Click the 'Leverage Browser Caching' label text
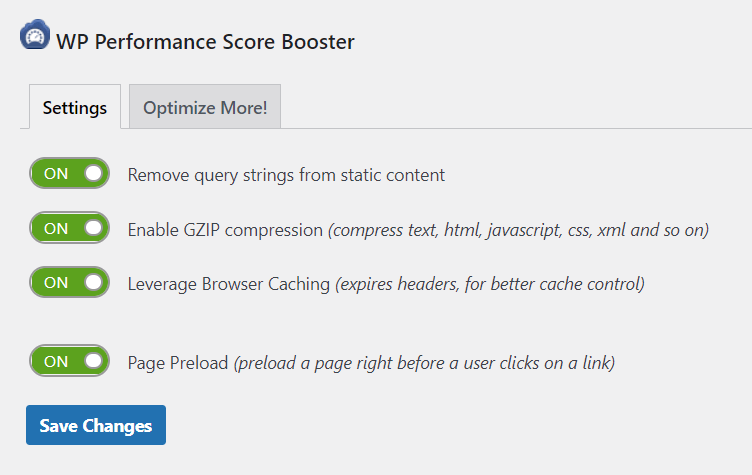This screenshot has height=475, width=752. pyautogui.click(x=228, y=284)
